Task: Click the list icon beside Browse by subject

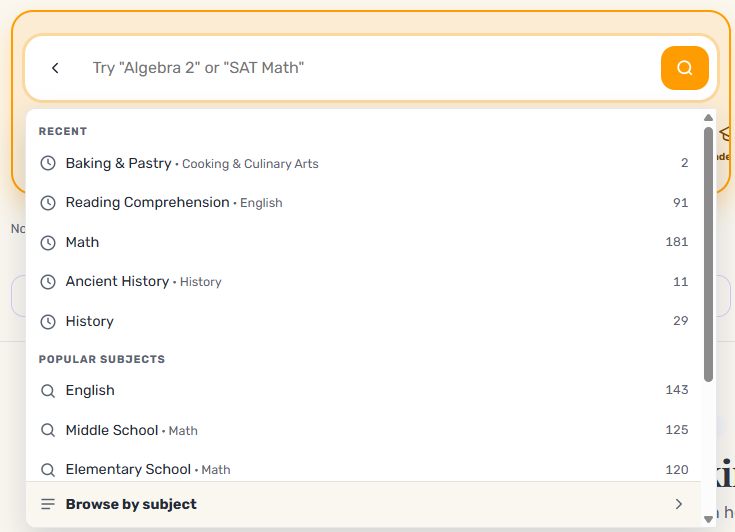Action: [x=48, y=504]
